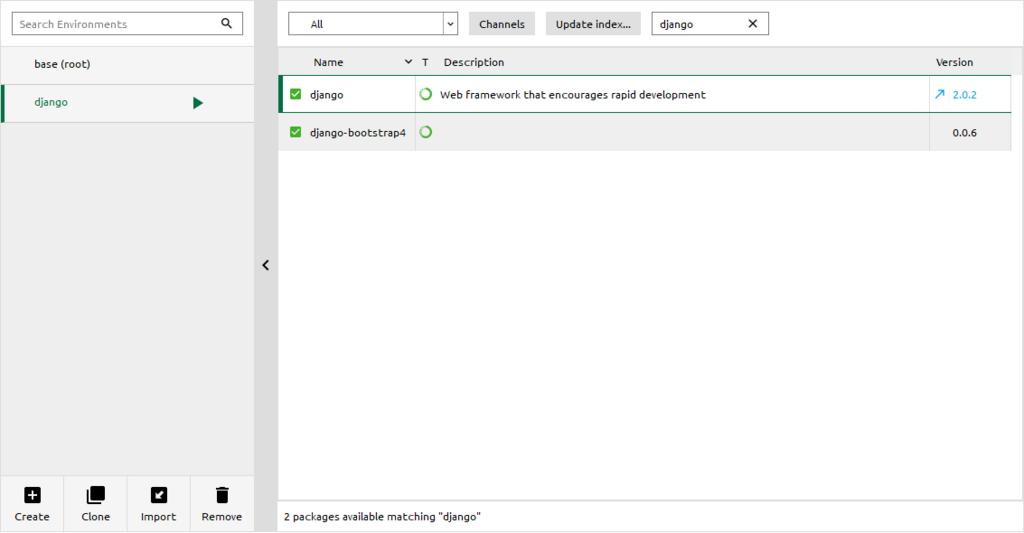
Task: Click version 0.0.6 of django-bootstrap4
Action: point(965,133)
